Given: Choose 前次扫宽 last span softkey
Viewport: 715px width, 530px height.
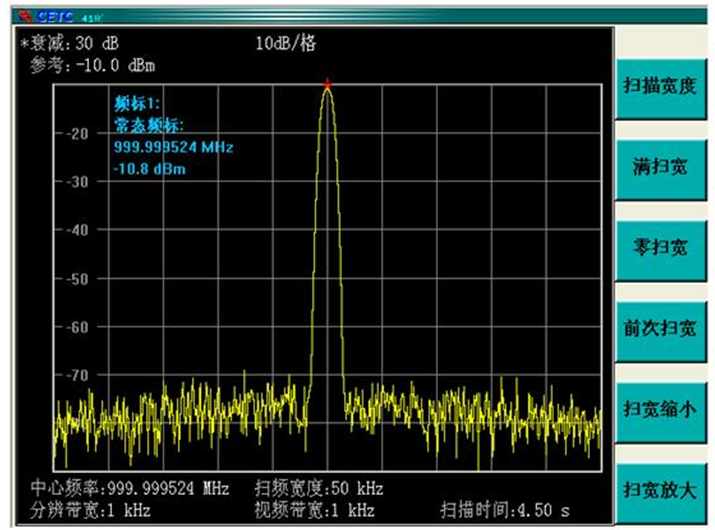Looking at the screenshot, I should click(660, 328).
